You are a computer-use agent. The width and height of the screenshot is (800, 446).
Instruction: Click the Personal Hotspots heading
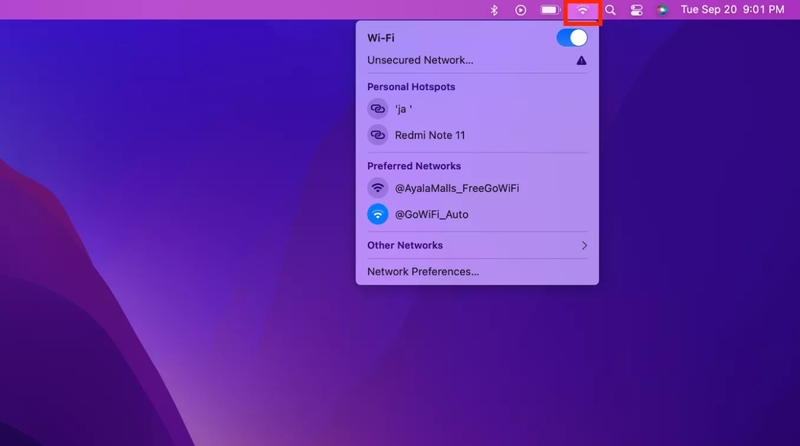411,87
